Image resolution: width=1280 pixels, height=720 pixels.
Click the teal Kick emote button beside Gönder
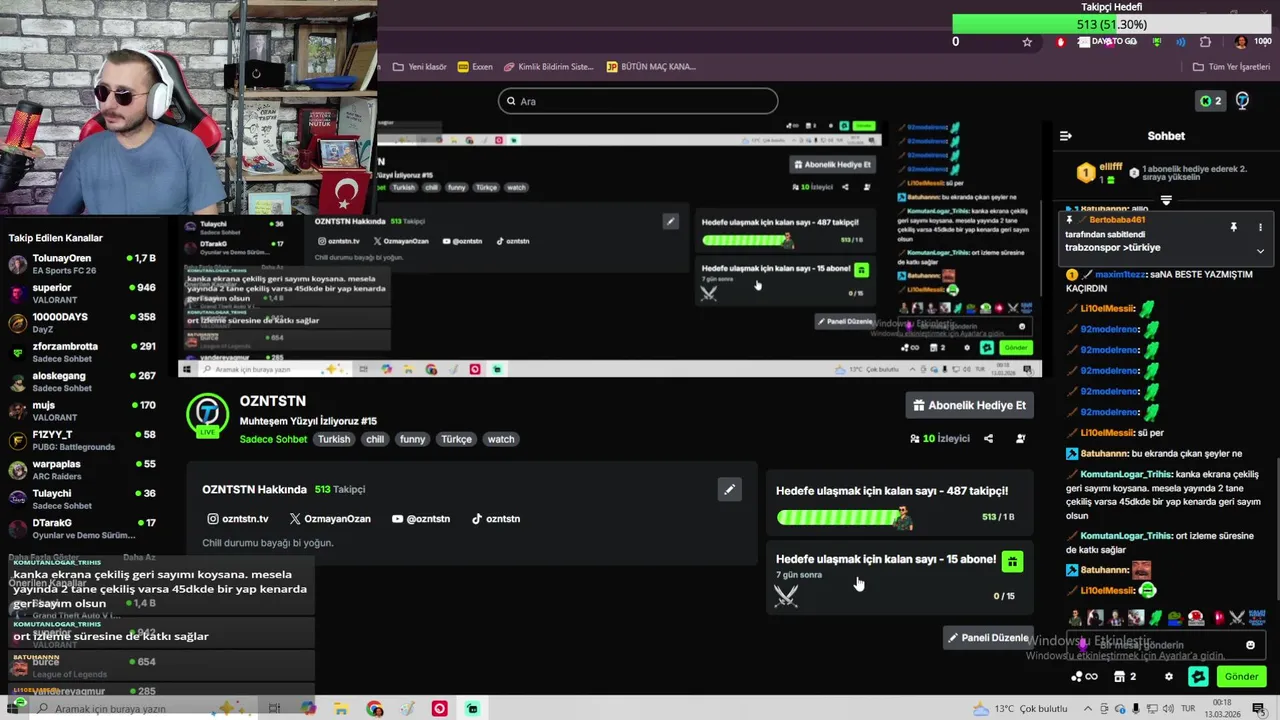coord(1198,677)
